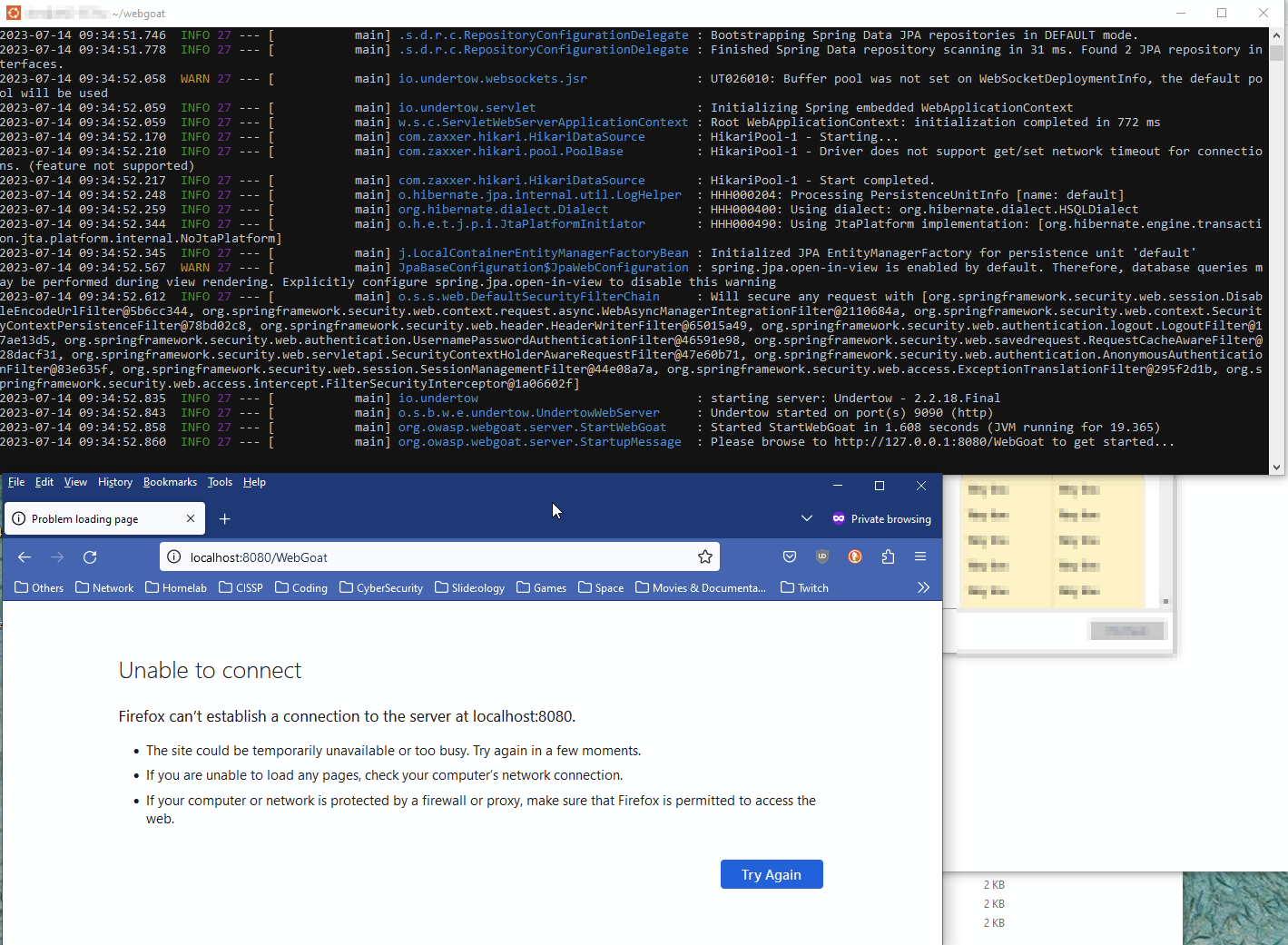Open the Tools menu in Firefox
This screenshot has width=1288, height=945.
tap(220, 482)
